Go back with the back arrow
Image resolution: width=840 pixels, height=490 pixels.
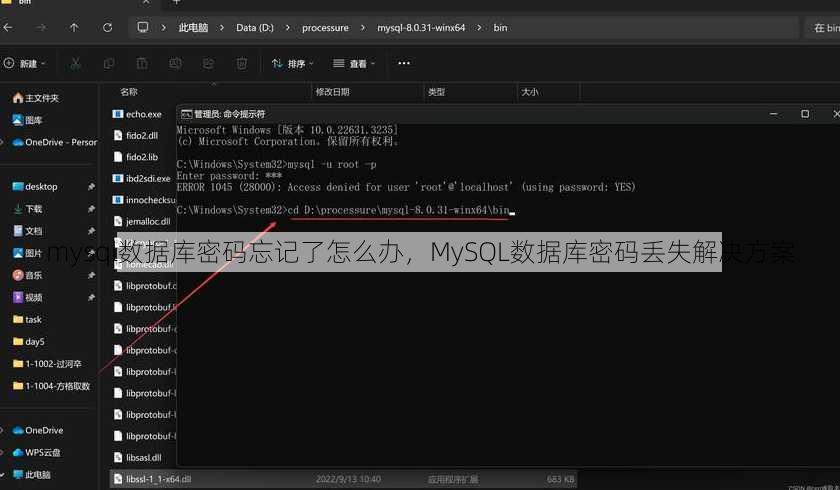click(8, 27)
